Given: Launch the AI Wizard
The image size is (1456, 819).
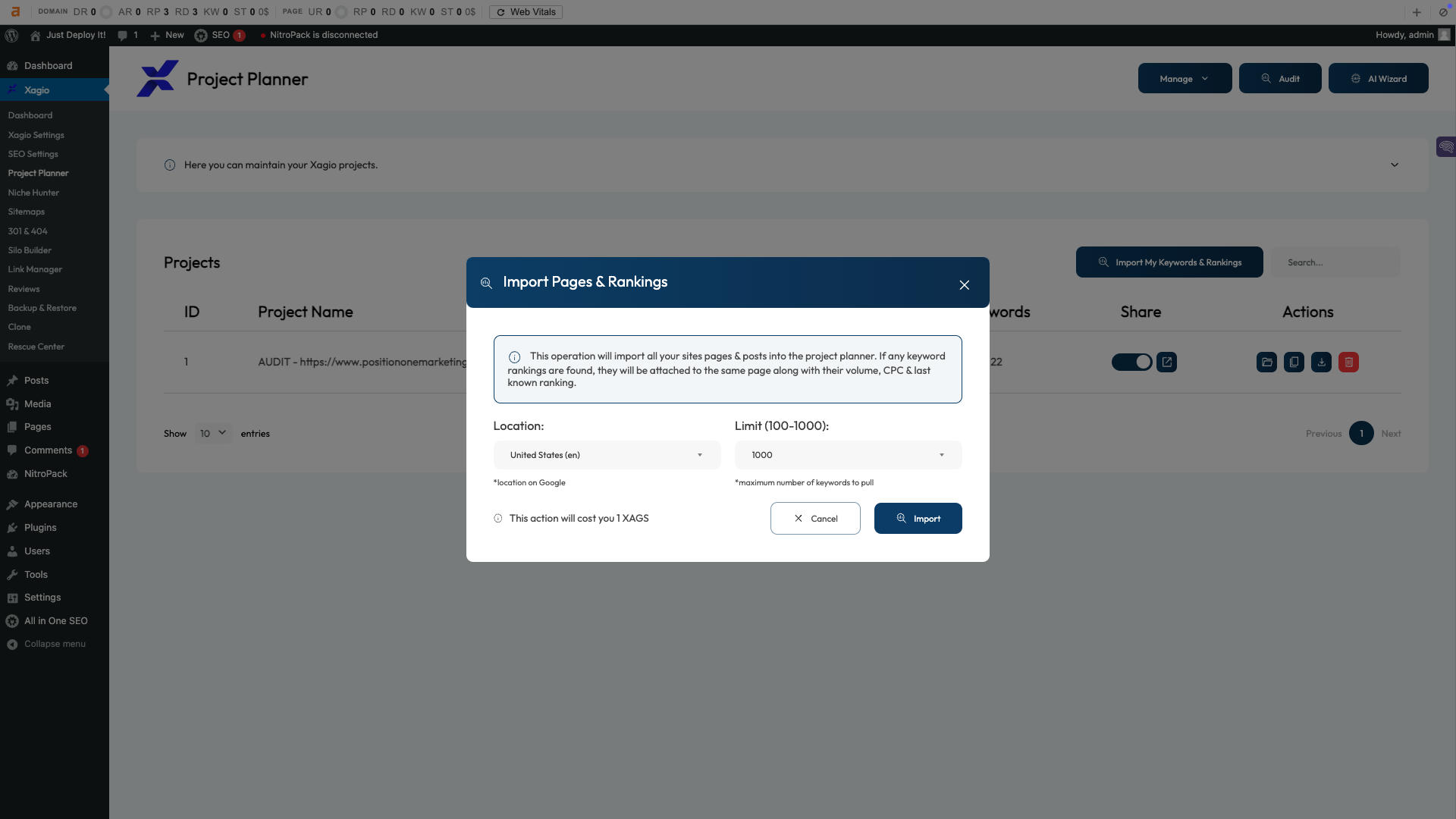Looking at the screenshot, I should (x=1378, y=78).
